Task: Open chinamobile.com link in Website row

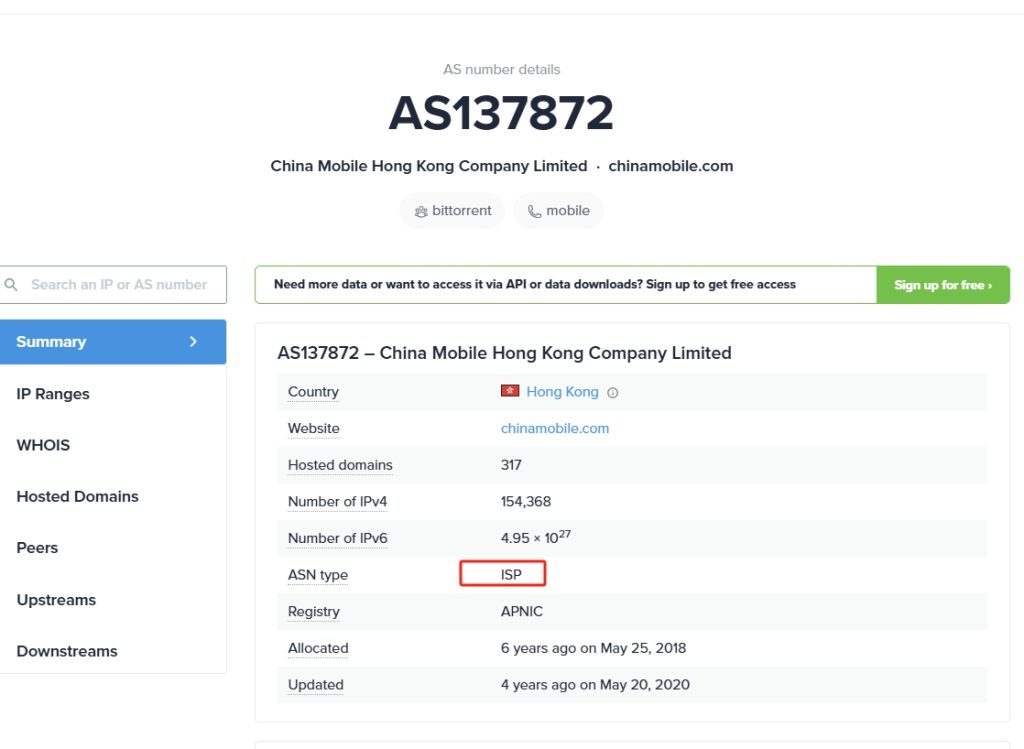Action: (555, 428)
